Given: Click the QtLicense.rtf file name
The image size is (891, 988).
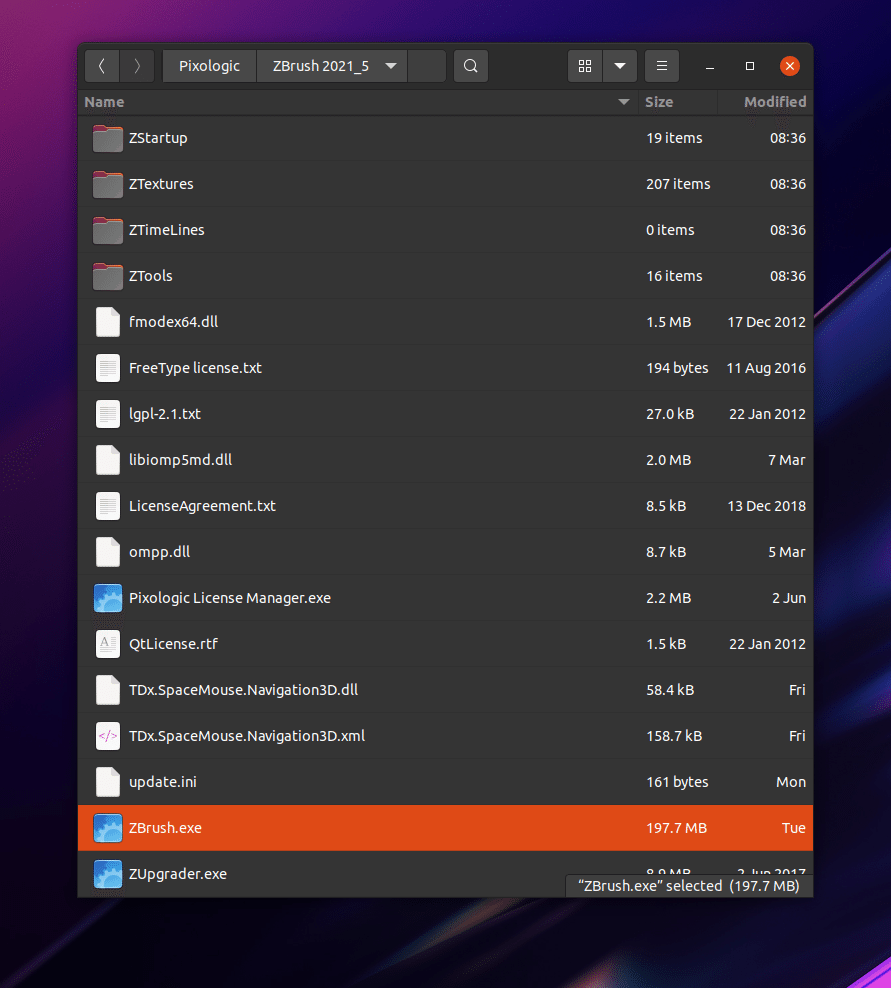Looking at the screenshot, I should coord(173,644).
